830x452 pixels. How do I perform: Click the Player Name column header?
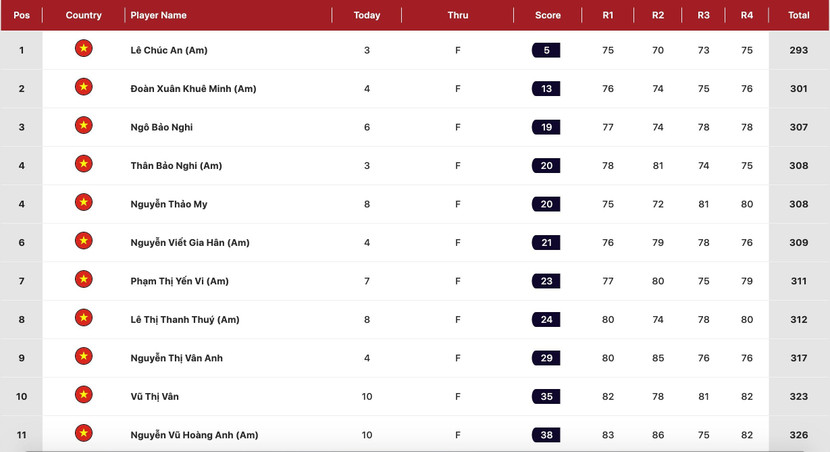(x=158, y=15)
